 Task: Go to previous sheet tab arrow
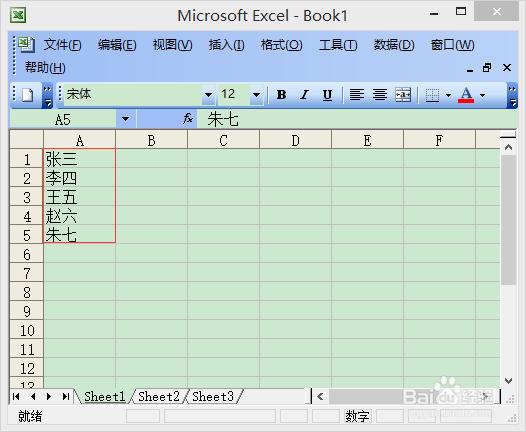[x=33, y=396]
